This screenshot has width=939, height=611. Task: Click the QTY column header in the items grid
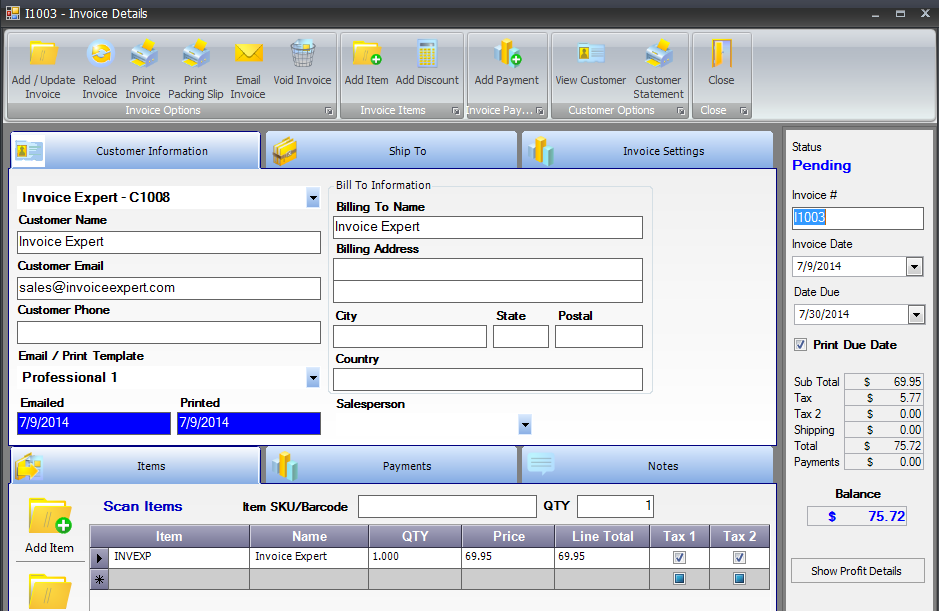415,537
